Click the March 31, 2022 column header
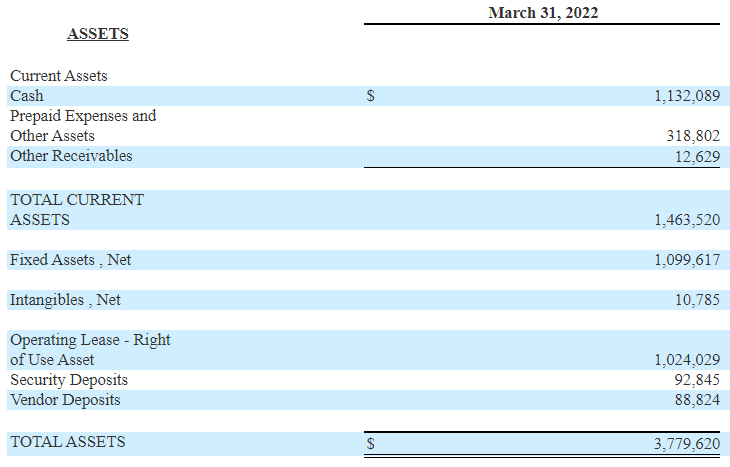Screen dimensions: 730x467 (542, 12)
